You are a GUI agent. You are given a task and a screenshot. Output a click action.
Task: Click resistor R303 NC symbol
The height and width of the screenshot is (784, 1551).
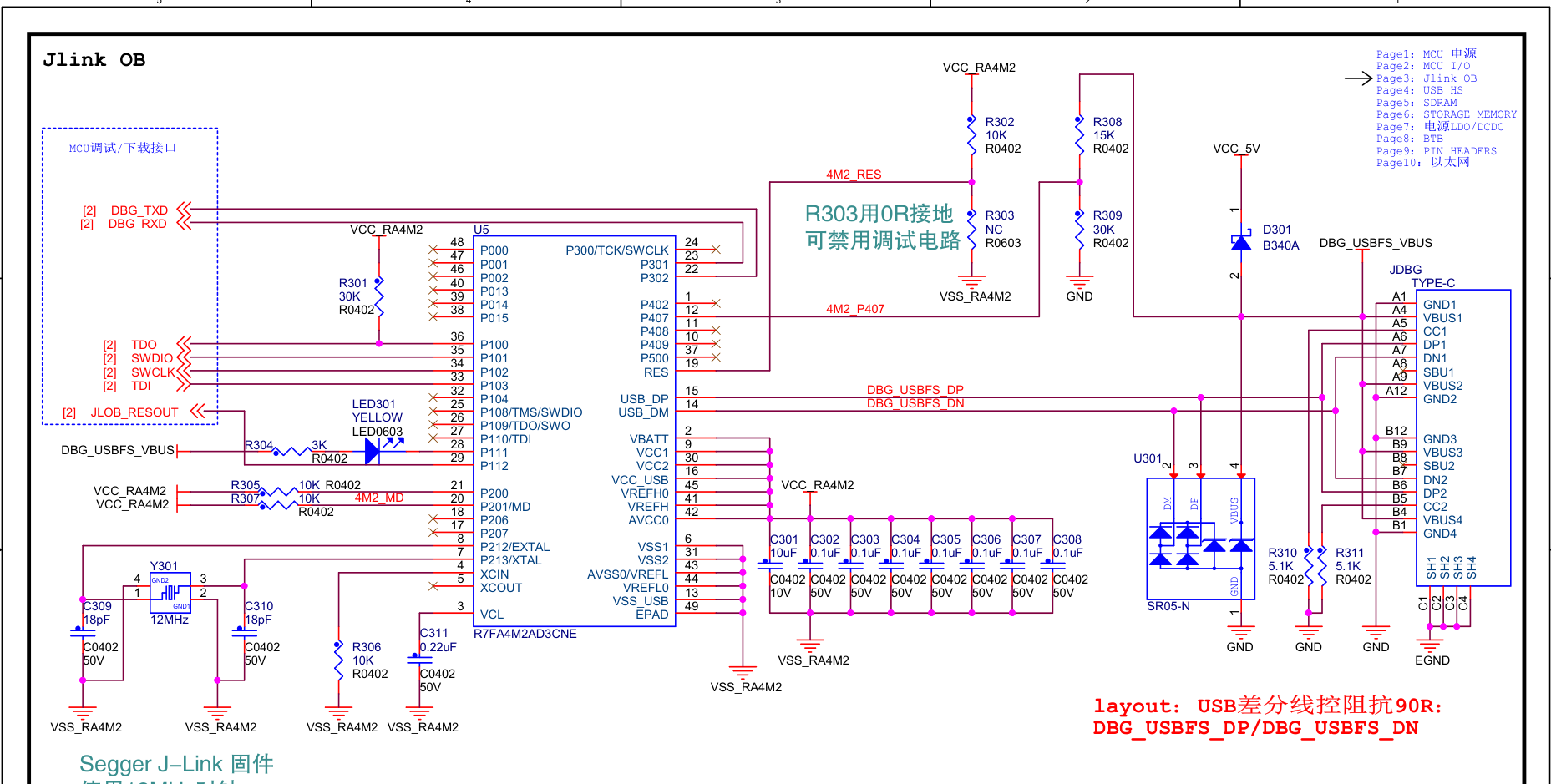[971, 229]
